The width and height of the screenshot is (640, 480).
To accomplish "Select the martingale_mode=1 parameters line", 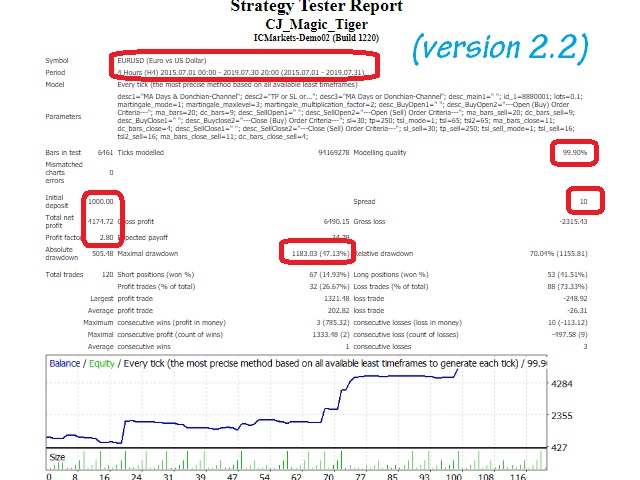I will (x=343, y=104).
